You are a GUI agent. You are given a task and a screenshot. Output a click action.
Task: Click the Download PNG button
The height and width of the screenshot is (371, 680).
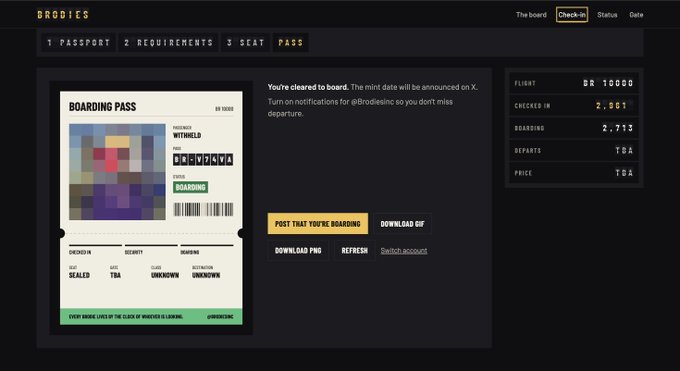tap(298, 251)
